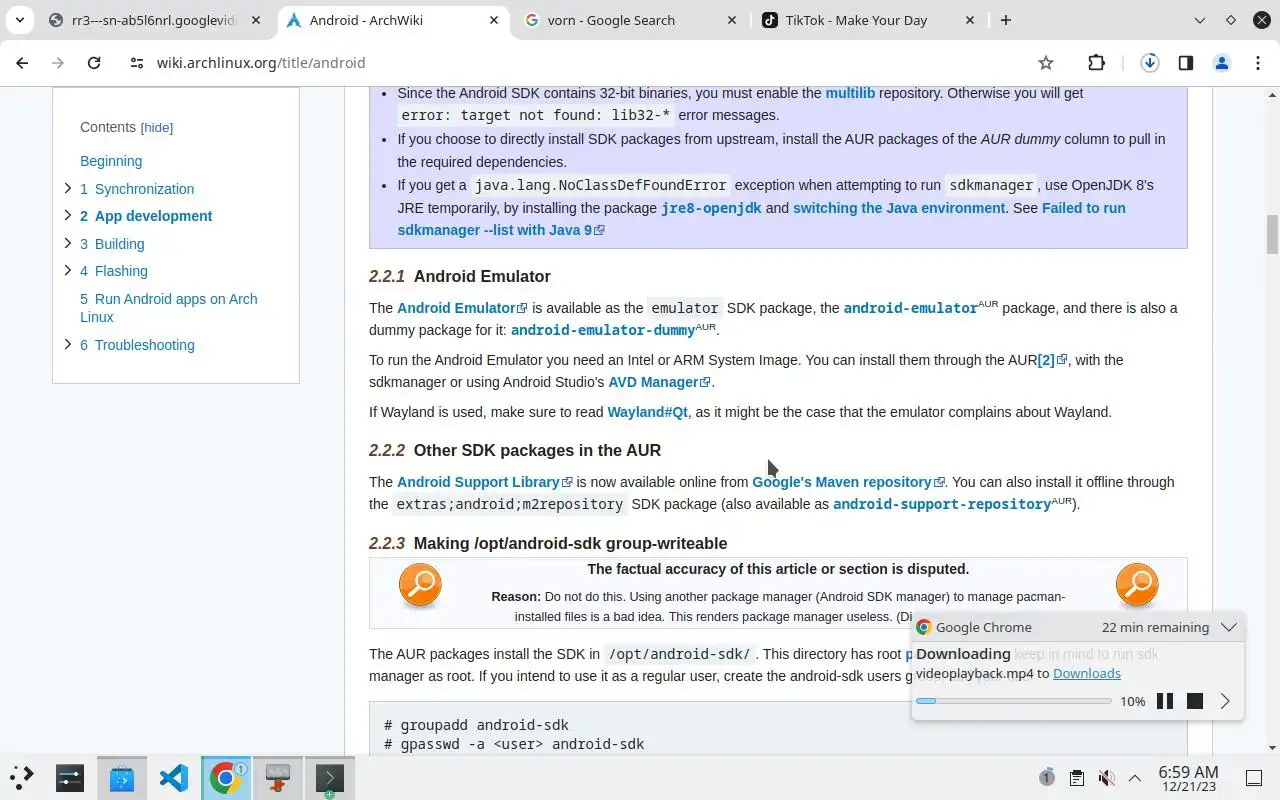Click the download progress bar
The width and height of the screenshot is (1280, 800).
pos(1013,701)
